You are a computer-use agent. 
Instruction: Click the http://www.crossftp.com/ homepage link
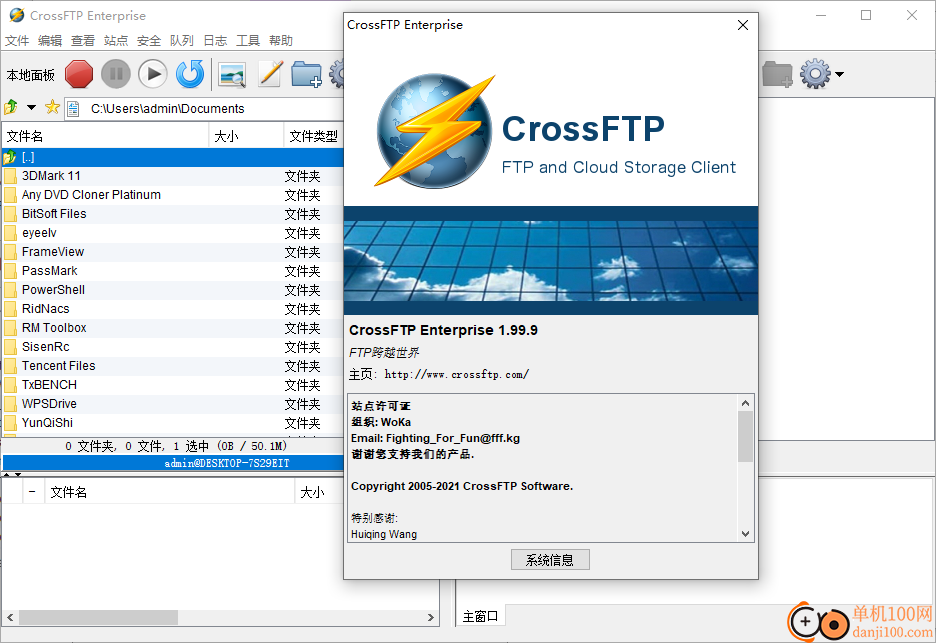456,374
